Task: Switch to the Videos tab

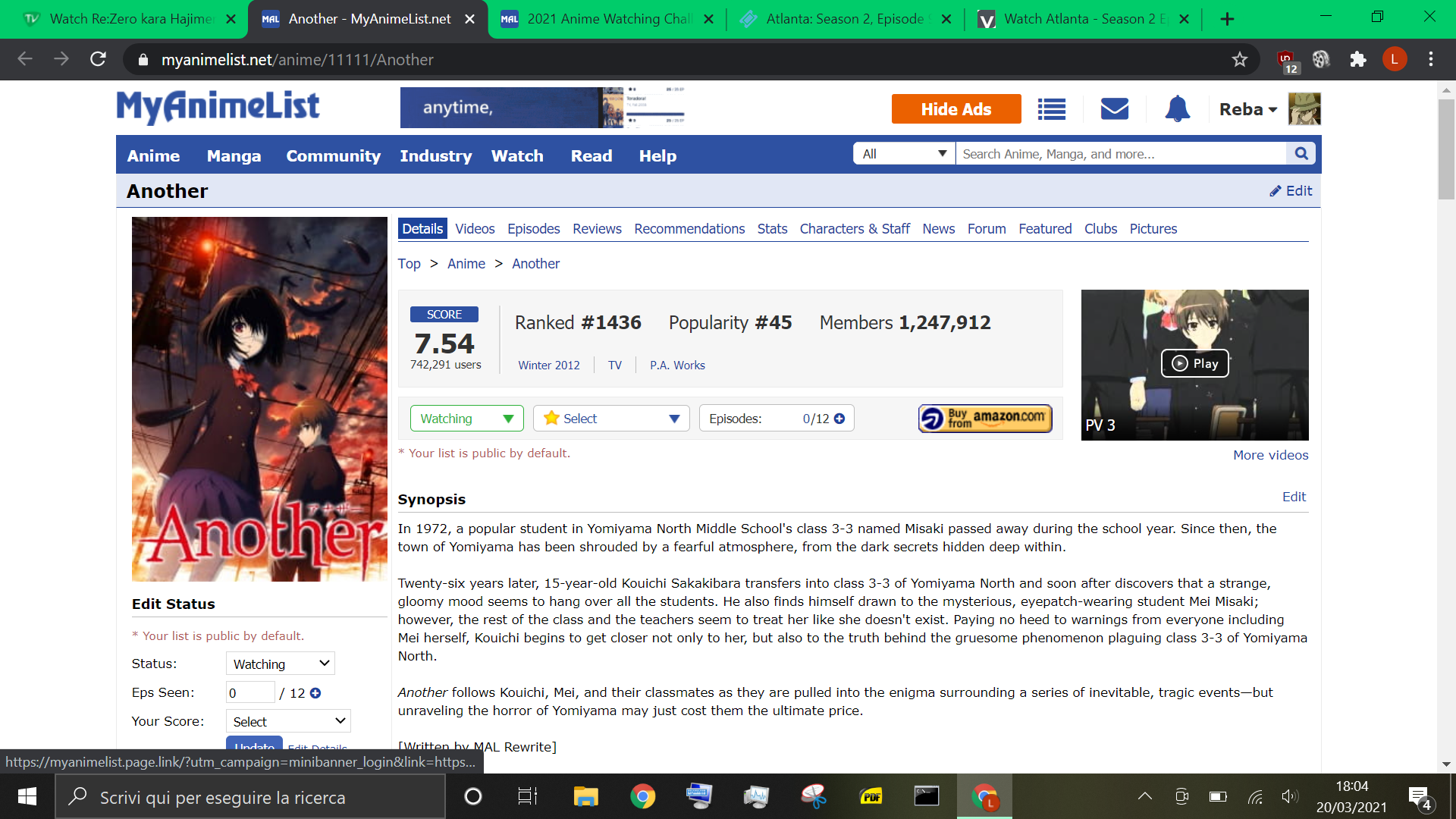Action: [x=475, y=229]
